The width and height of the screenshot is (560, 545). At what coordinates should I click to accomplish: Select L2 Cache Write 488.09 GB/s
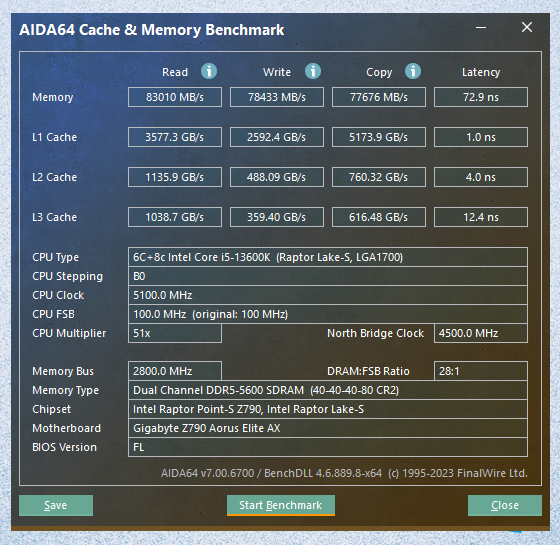[x=277, y=177]
